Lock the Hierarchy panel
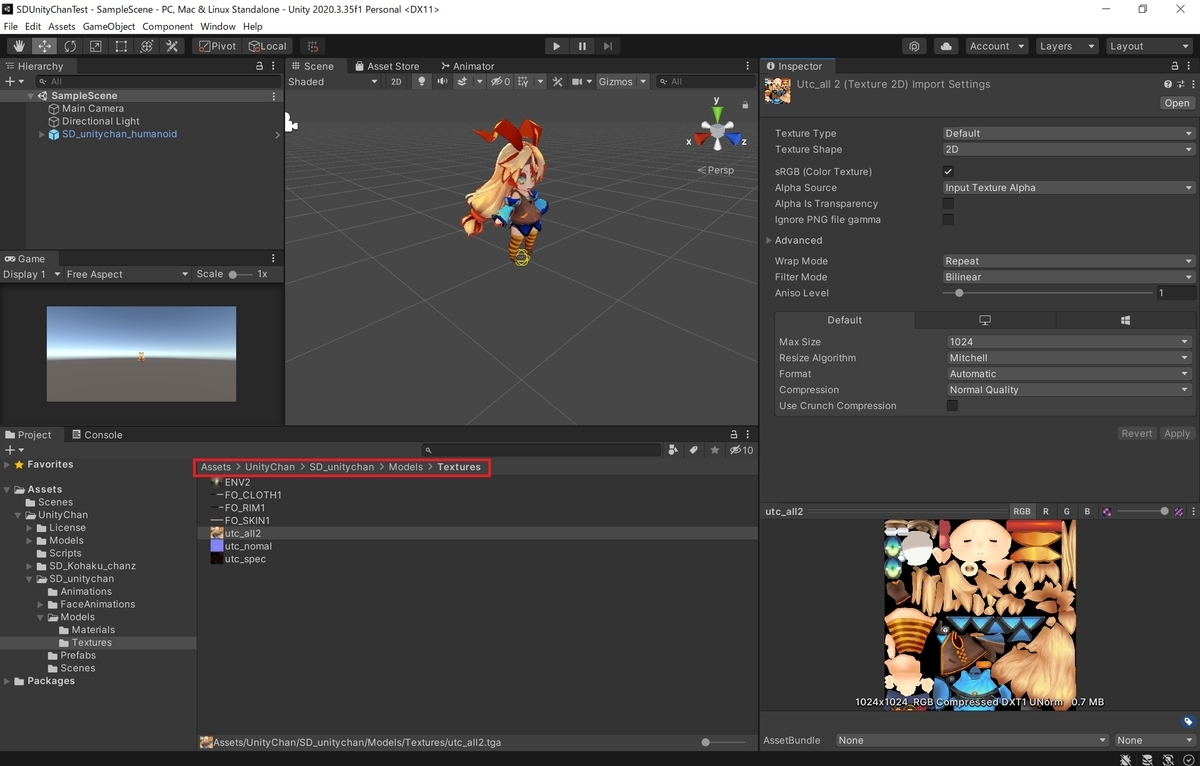 (x=259, y=66)
